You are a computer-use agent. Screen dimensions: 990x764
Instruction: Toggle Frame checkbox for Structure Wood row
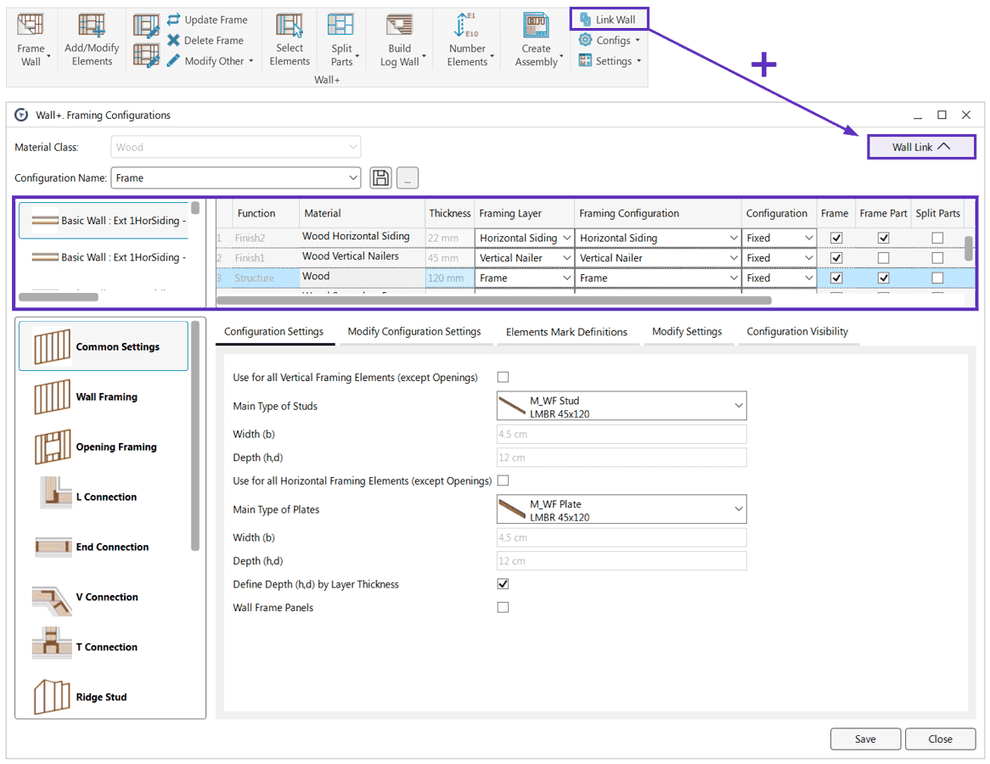pos(836,278)
